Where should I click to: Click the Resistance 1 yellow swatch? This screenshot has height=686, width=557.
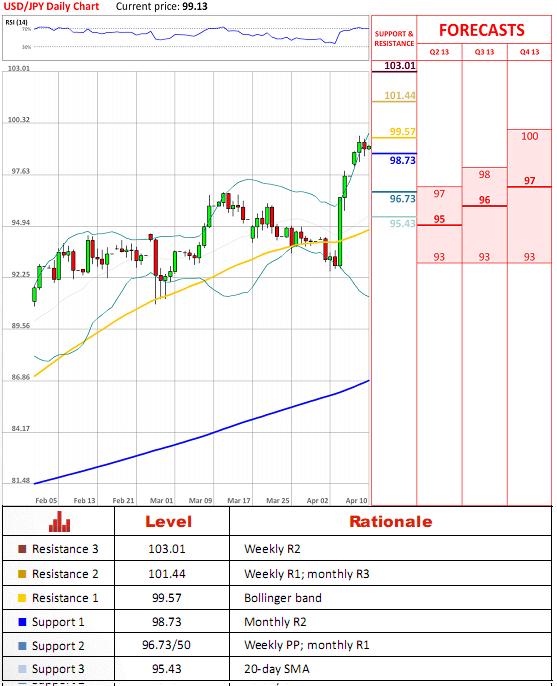22,598
